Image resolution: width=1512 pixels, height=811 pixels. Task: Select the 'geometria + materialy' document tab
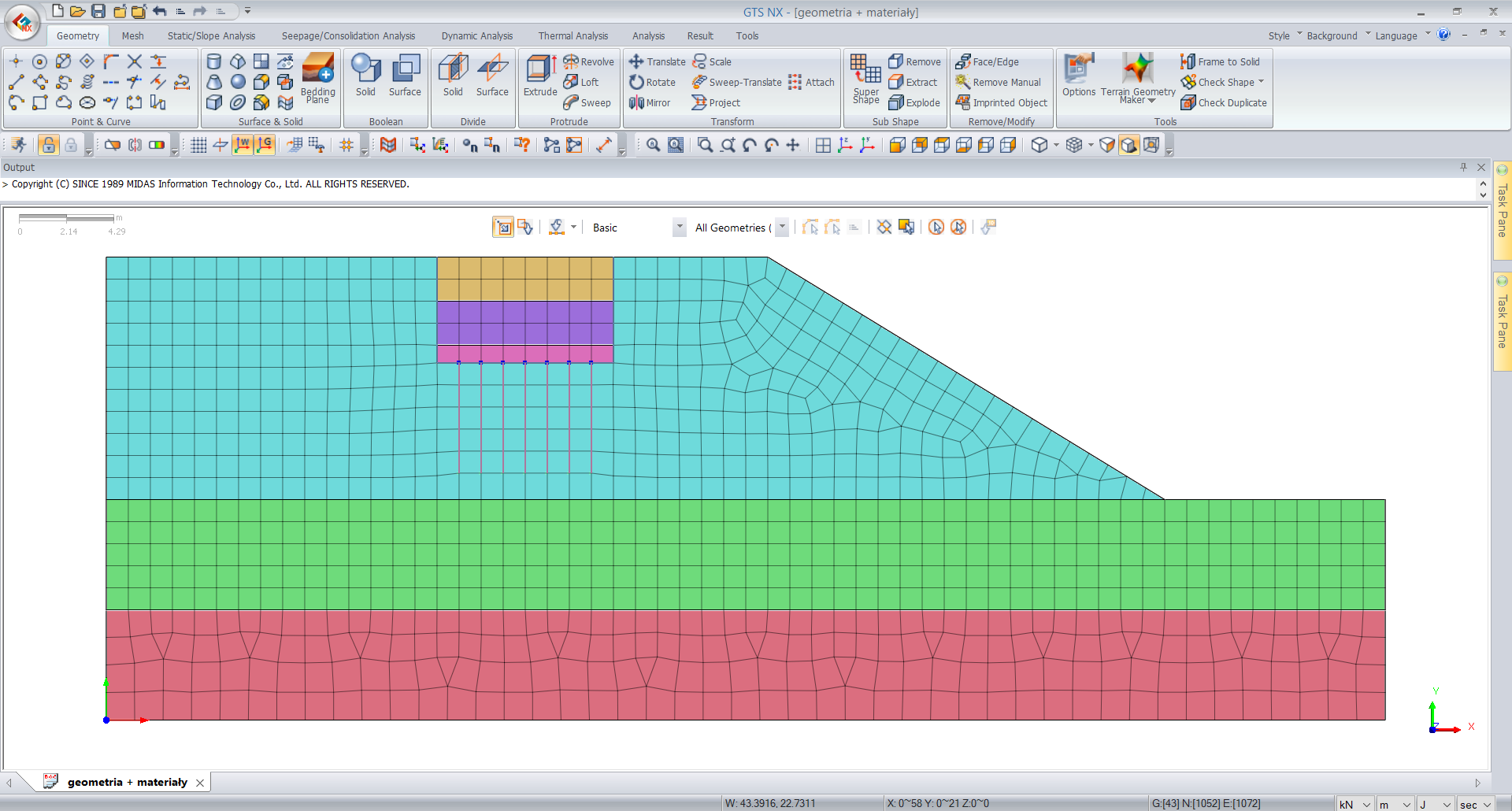(126, 782)
